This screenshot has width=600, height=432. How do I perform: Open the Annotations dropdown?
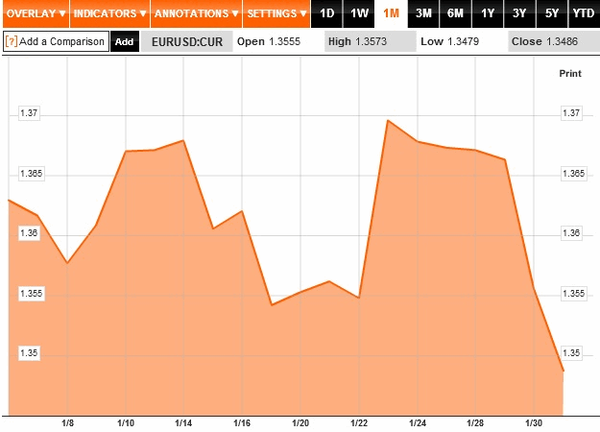pos(196,14)
